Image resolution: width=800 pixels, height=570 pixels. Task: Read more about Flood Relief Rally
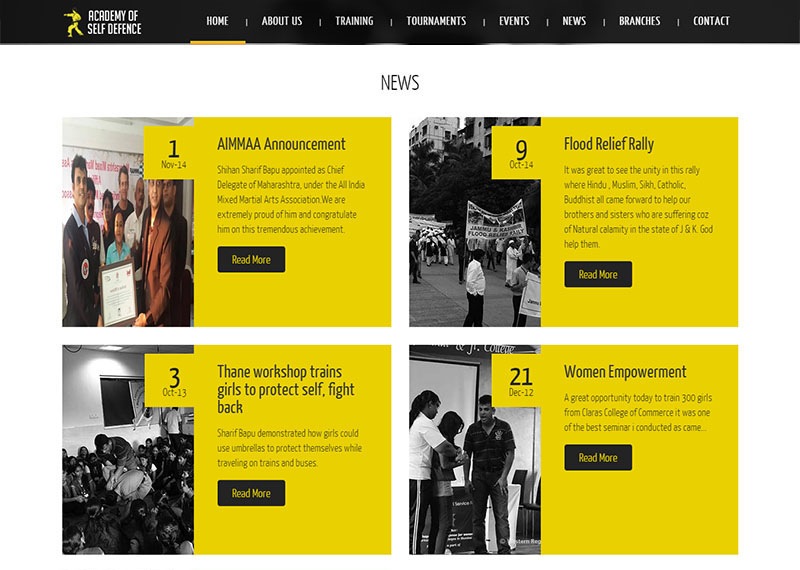tap(598, 275)
